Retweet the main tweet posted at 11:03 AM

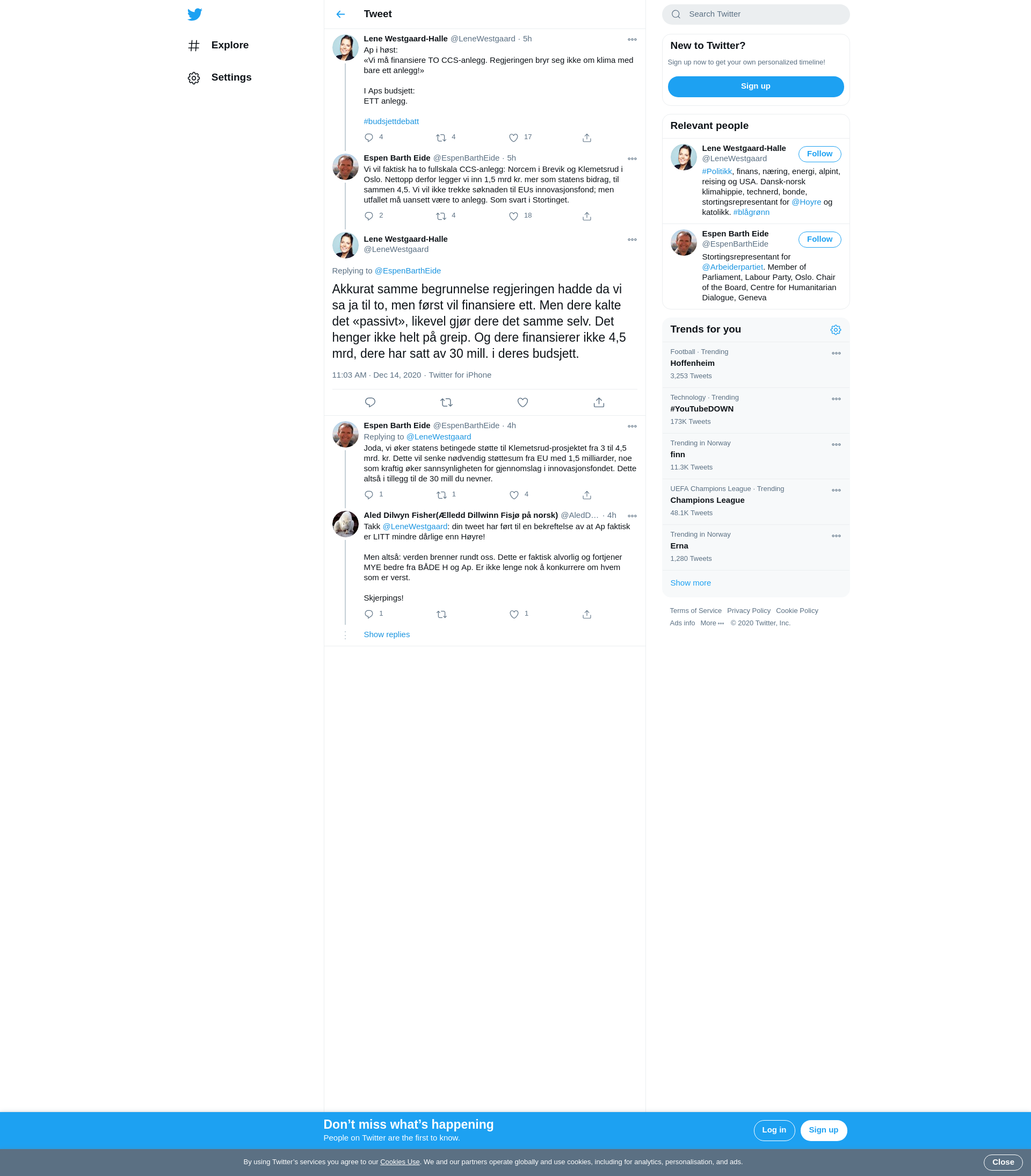446,402
